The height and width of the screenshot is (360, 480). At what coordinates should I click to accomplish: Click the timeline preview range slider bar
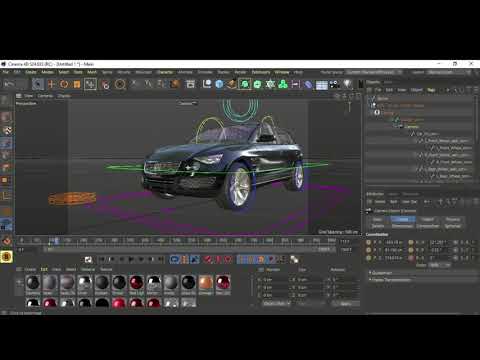190,249
